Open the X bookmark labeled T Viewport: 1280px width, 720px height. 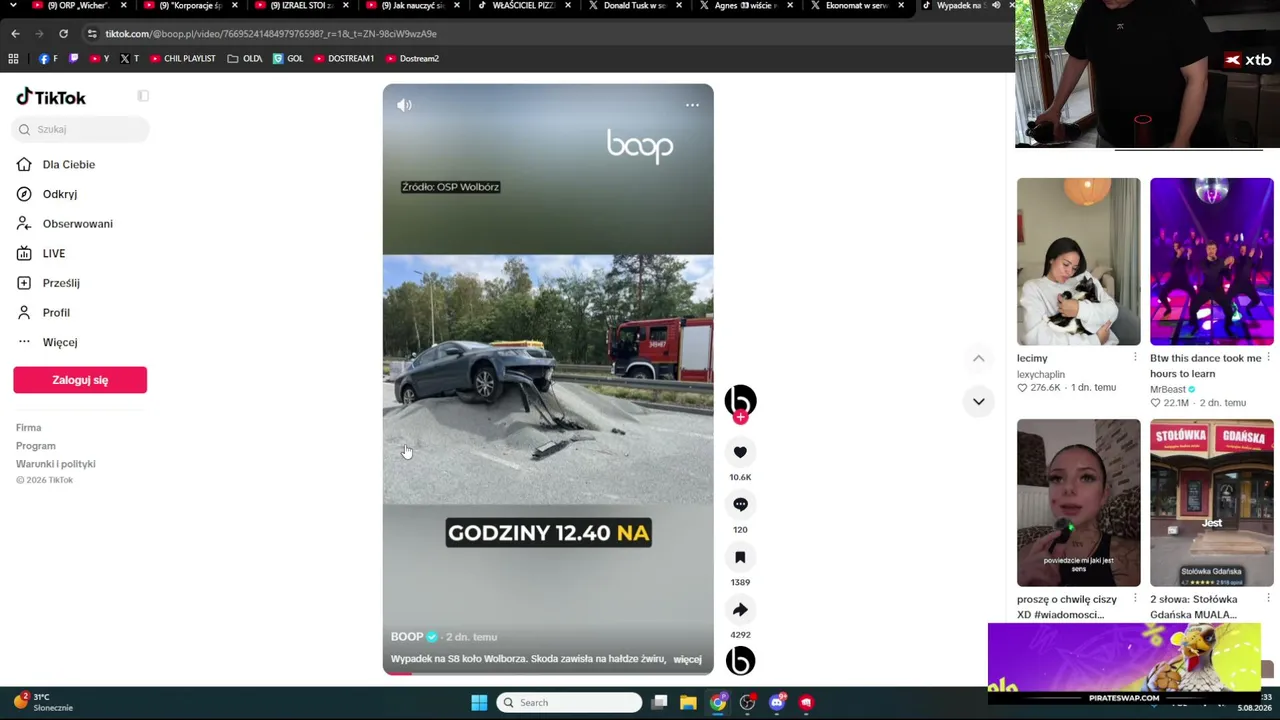click(x=129, y=59)
